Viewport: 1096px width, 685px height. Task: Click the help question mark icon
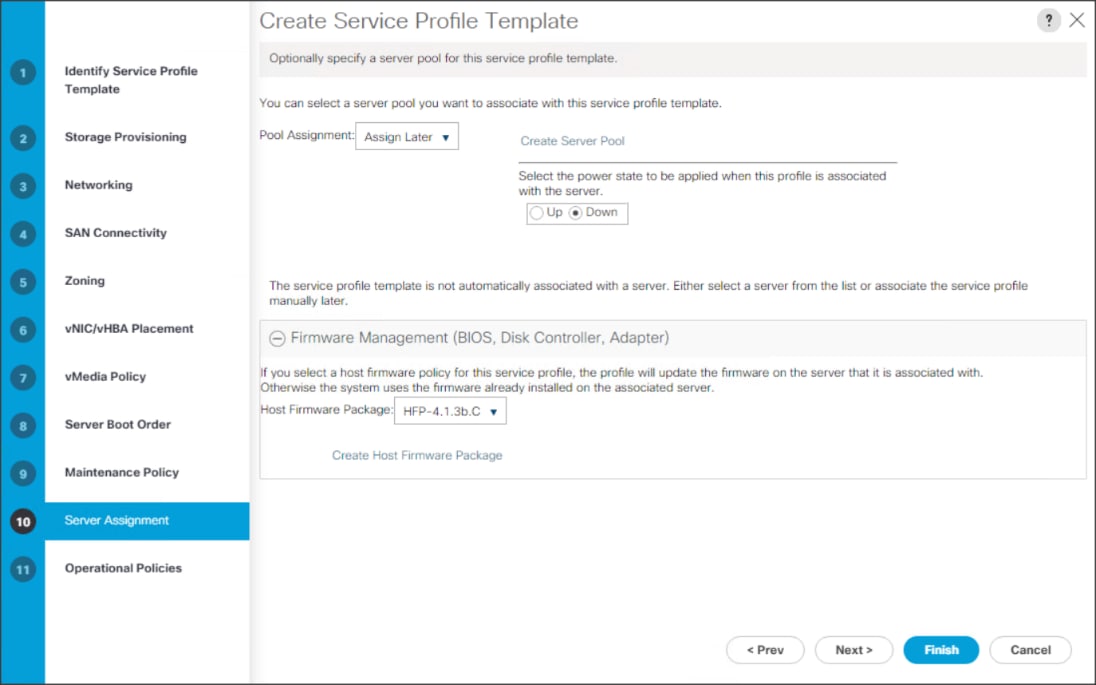(1048, 21)
